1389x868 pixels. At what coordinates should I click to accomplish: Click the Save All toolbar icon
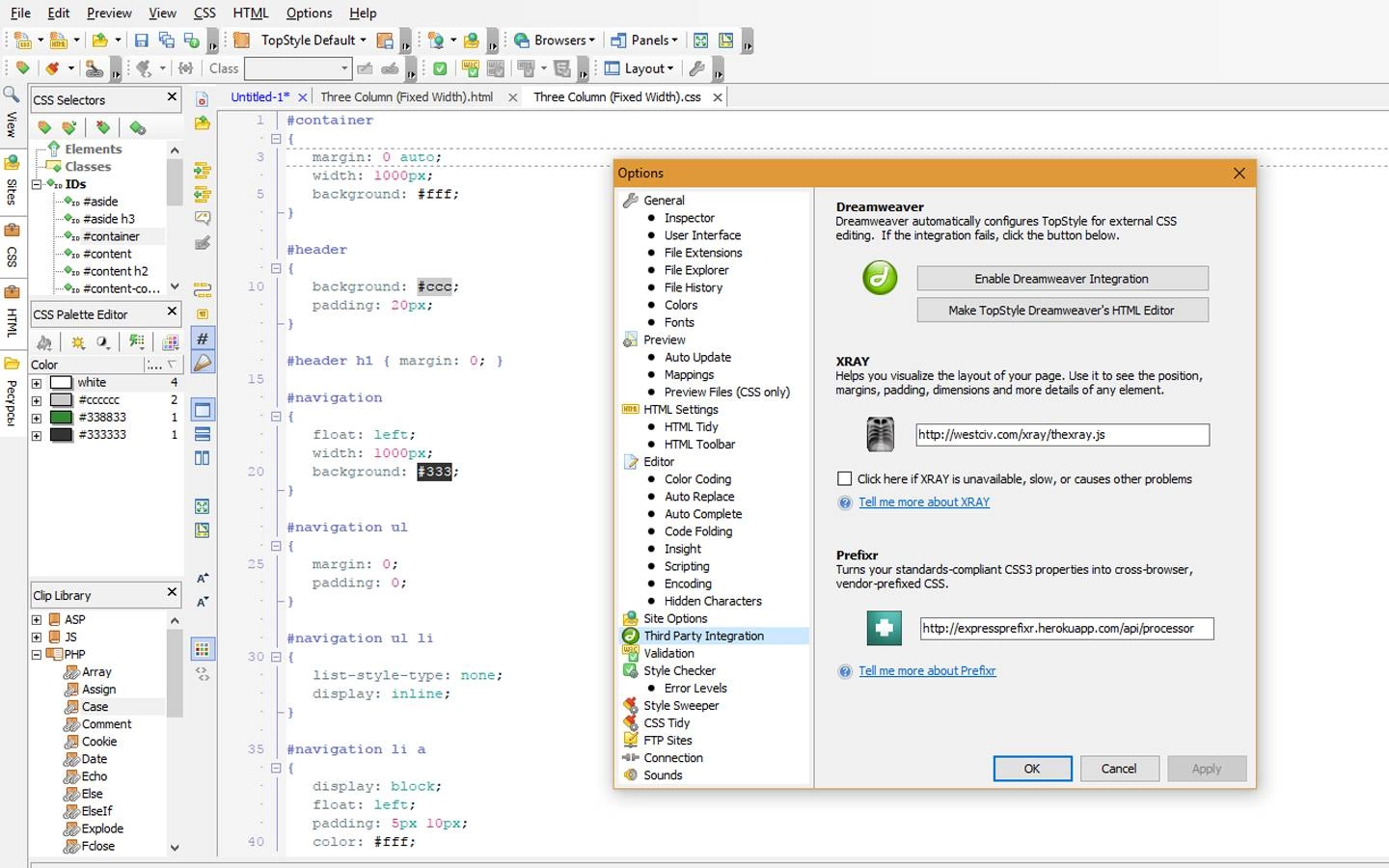coord(166,41)
